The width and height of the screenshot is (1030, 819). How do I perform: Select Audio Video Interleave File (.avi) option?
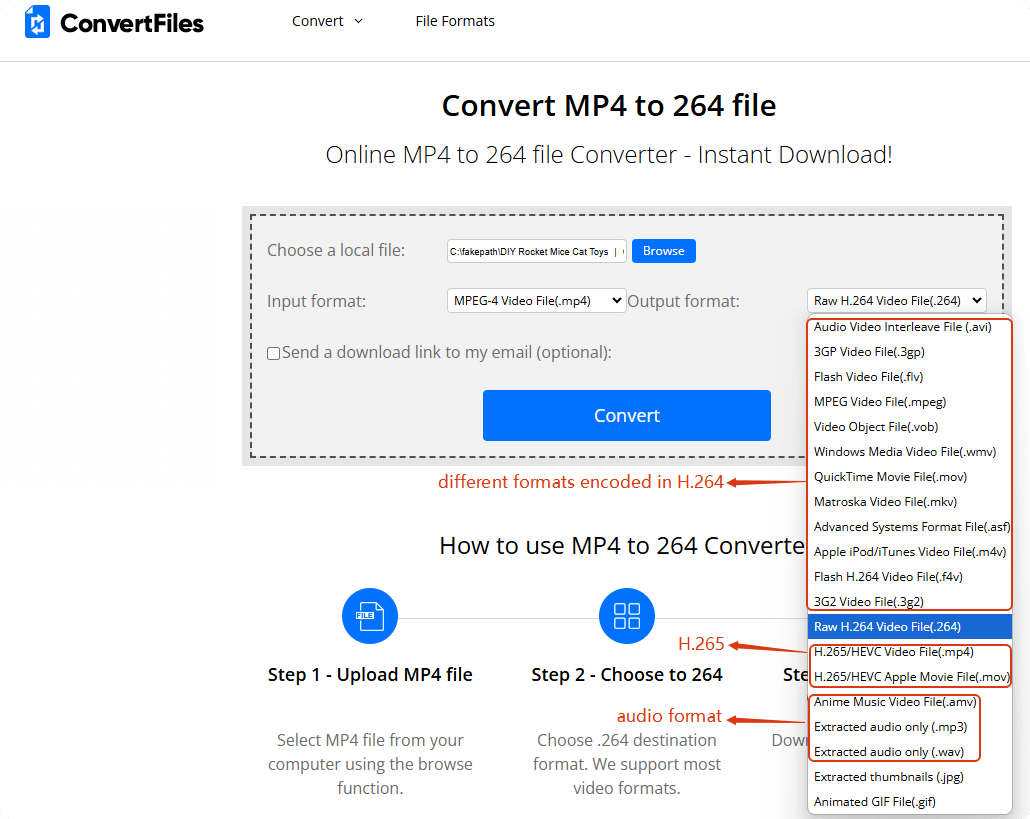[902, 327]
